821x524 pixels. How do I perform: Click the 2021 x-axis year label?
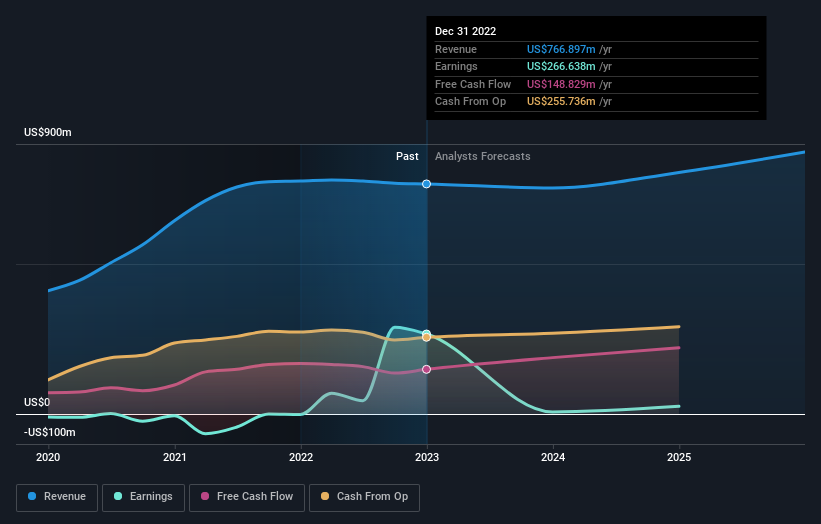(x=174, y=457)
